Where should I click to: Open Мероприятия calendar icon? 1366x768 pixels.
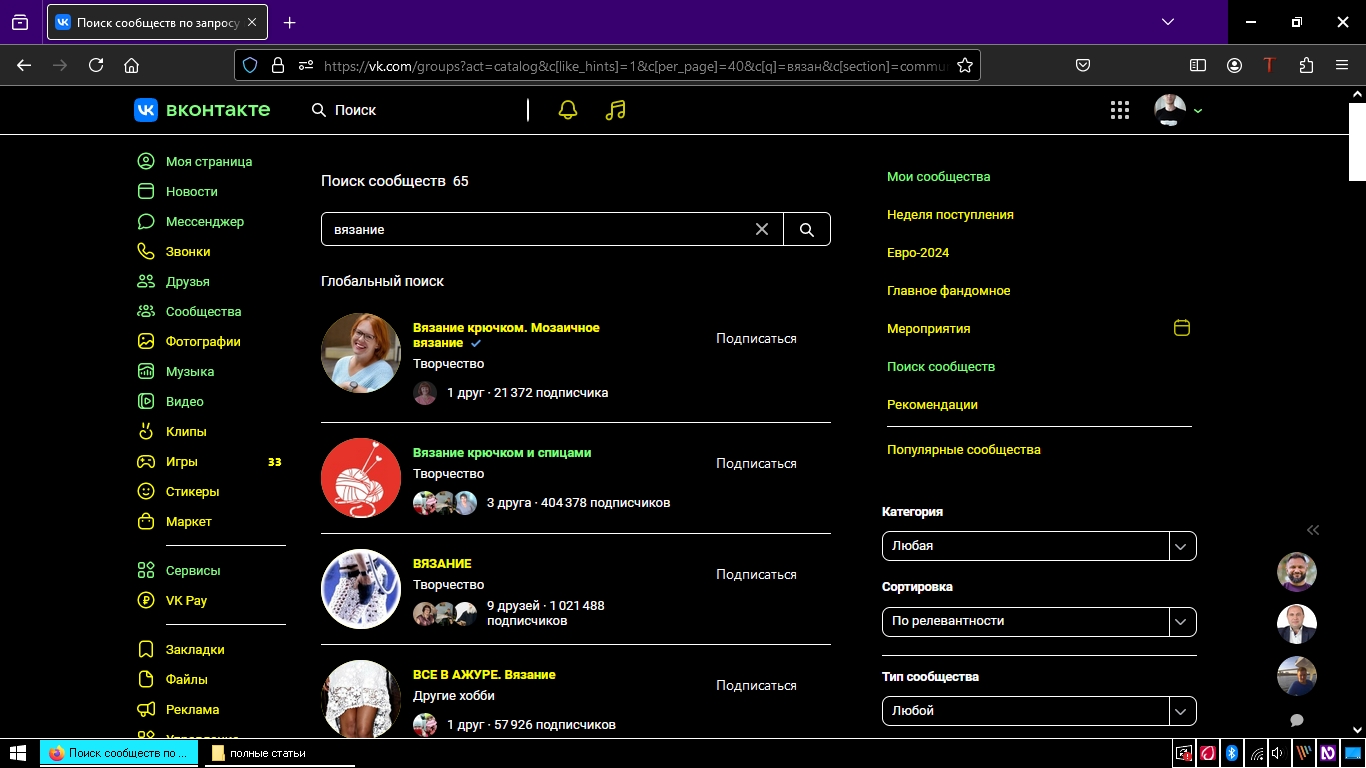click(x=1182, y=328)
